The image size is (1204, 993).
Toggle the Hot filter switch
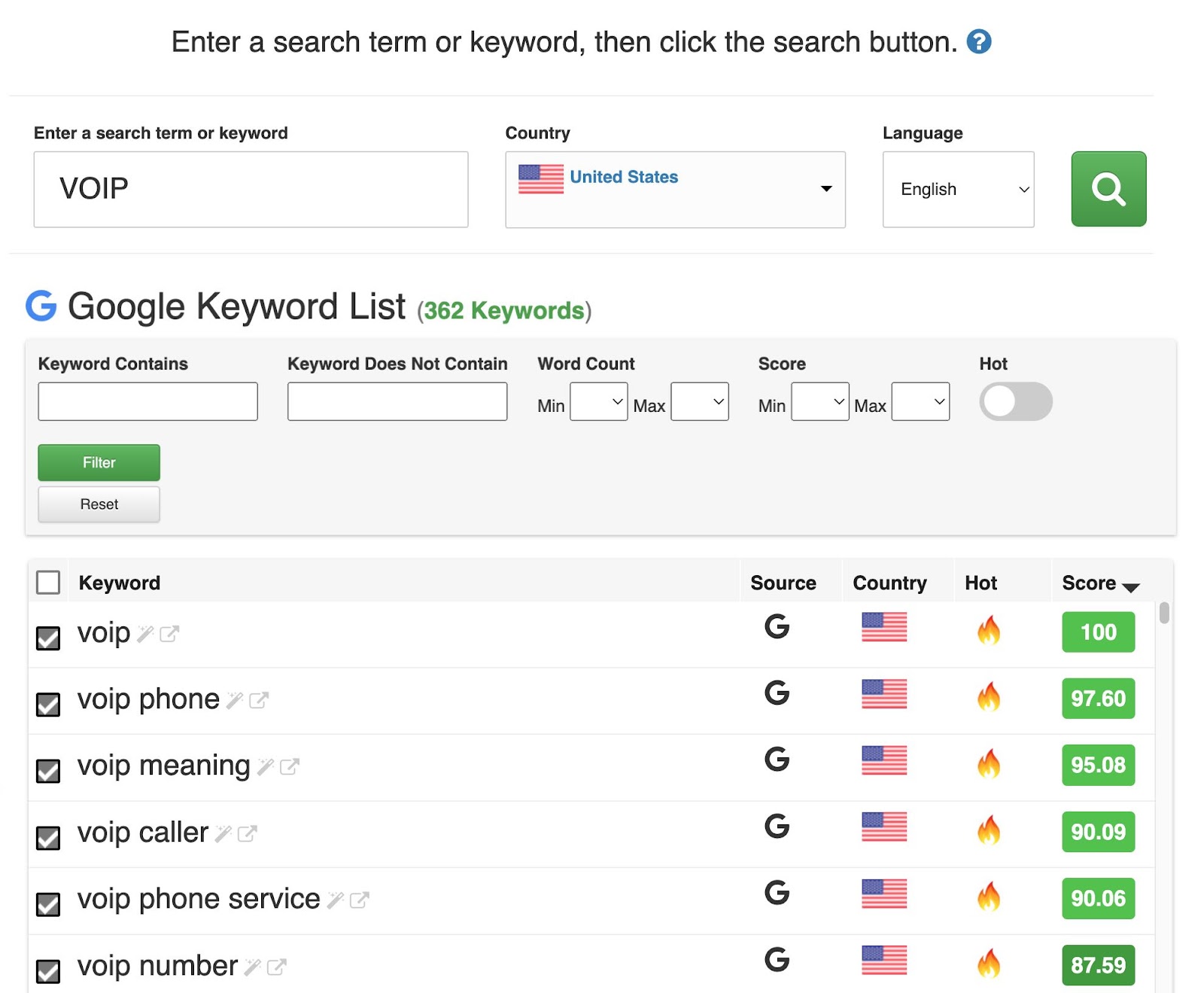1015,402
